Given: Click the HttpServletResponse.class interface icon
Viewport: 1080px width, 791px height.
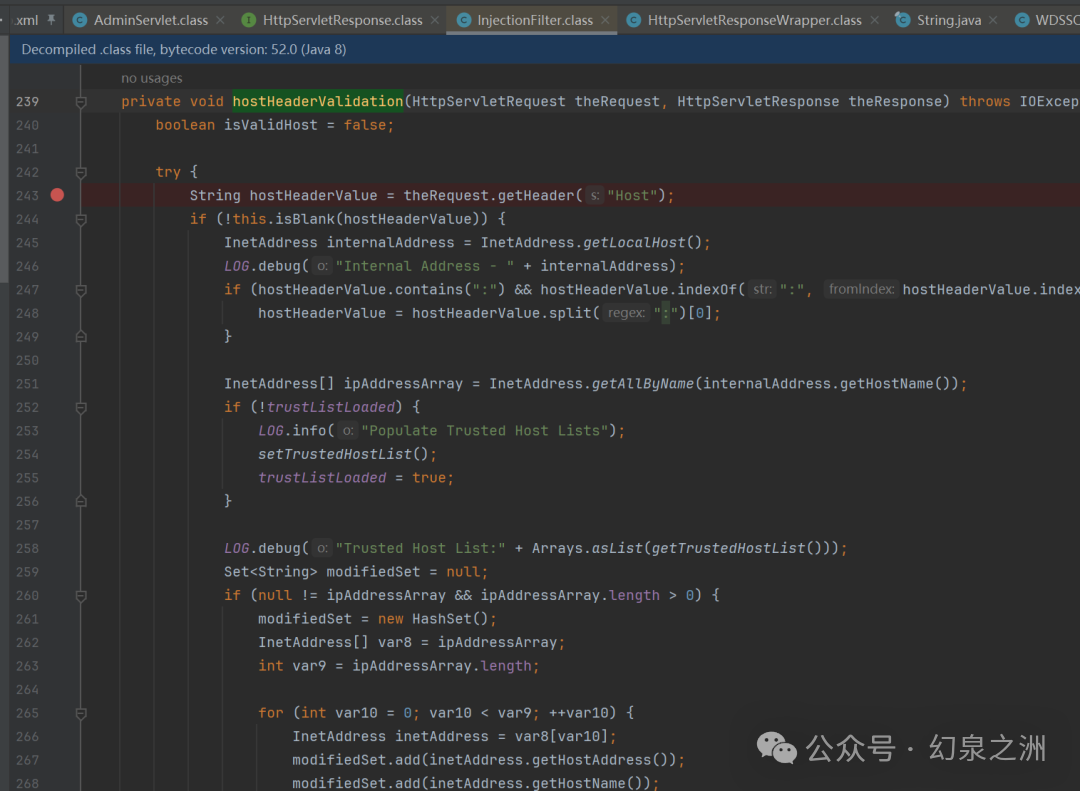Looking at the screenshot, I should click(x=249, y=20).
